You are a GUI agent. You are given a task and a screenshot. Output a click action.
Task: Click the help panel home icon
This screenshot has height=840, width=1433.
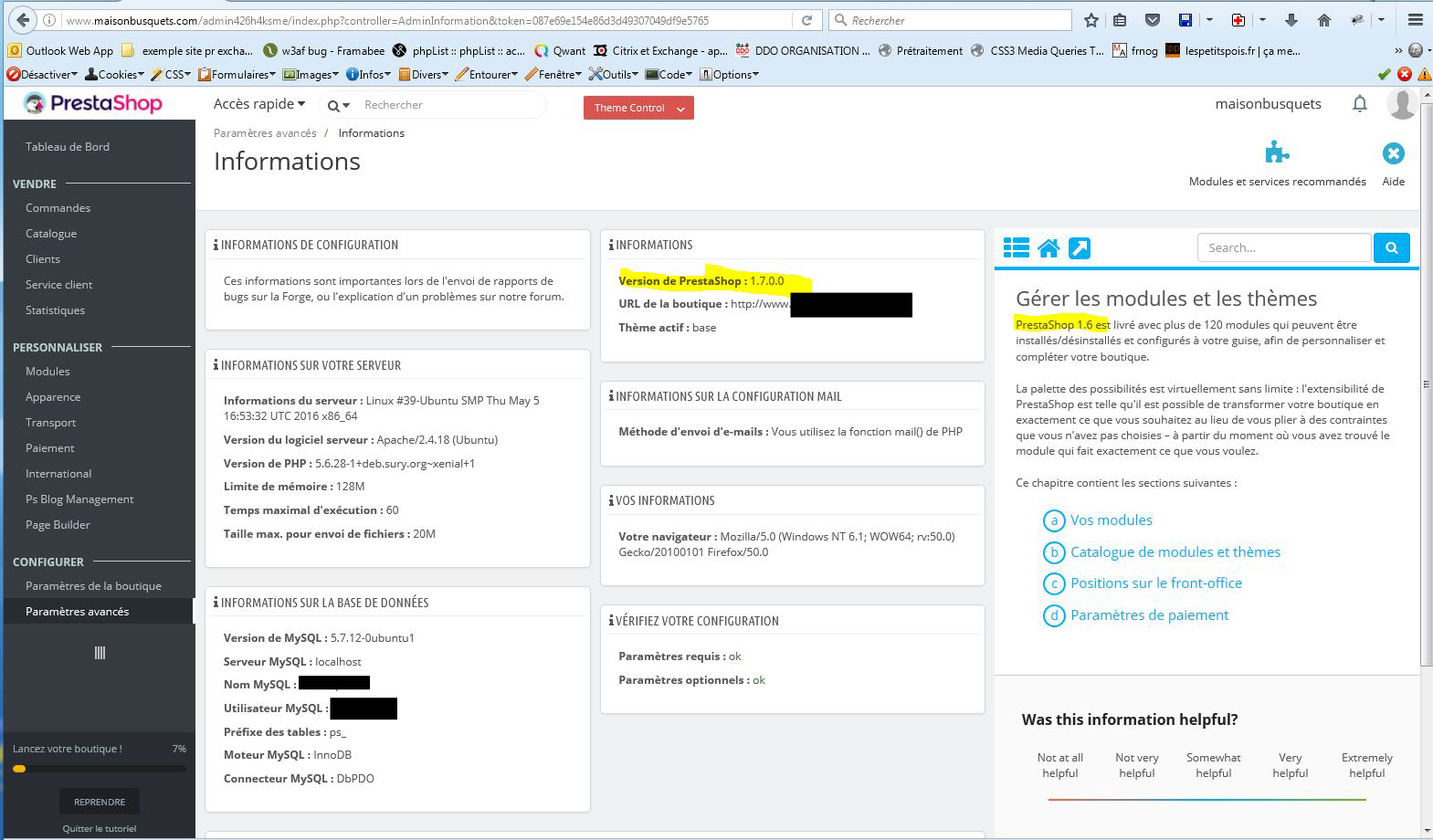click(x=1048, y=248)
